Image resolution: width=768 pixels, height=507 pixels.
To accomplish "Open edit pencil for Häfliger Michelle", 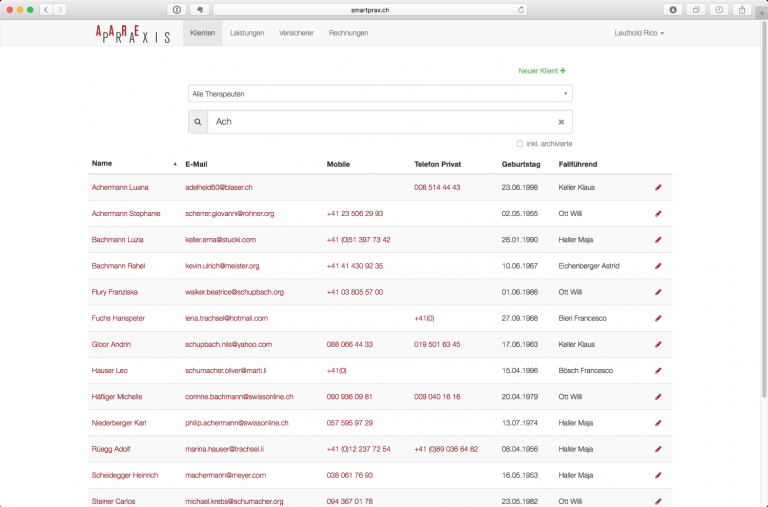I will (658, 397).
